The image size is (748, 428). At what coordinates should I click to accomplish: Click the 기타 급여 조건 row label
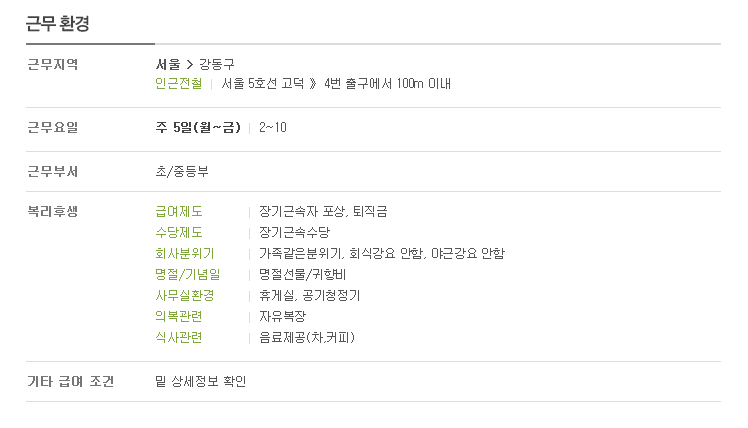click(x=71, y=381)
